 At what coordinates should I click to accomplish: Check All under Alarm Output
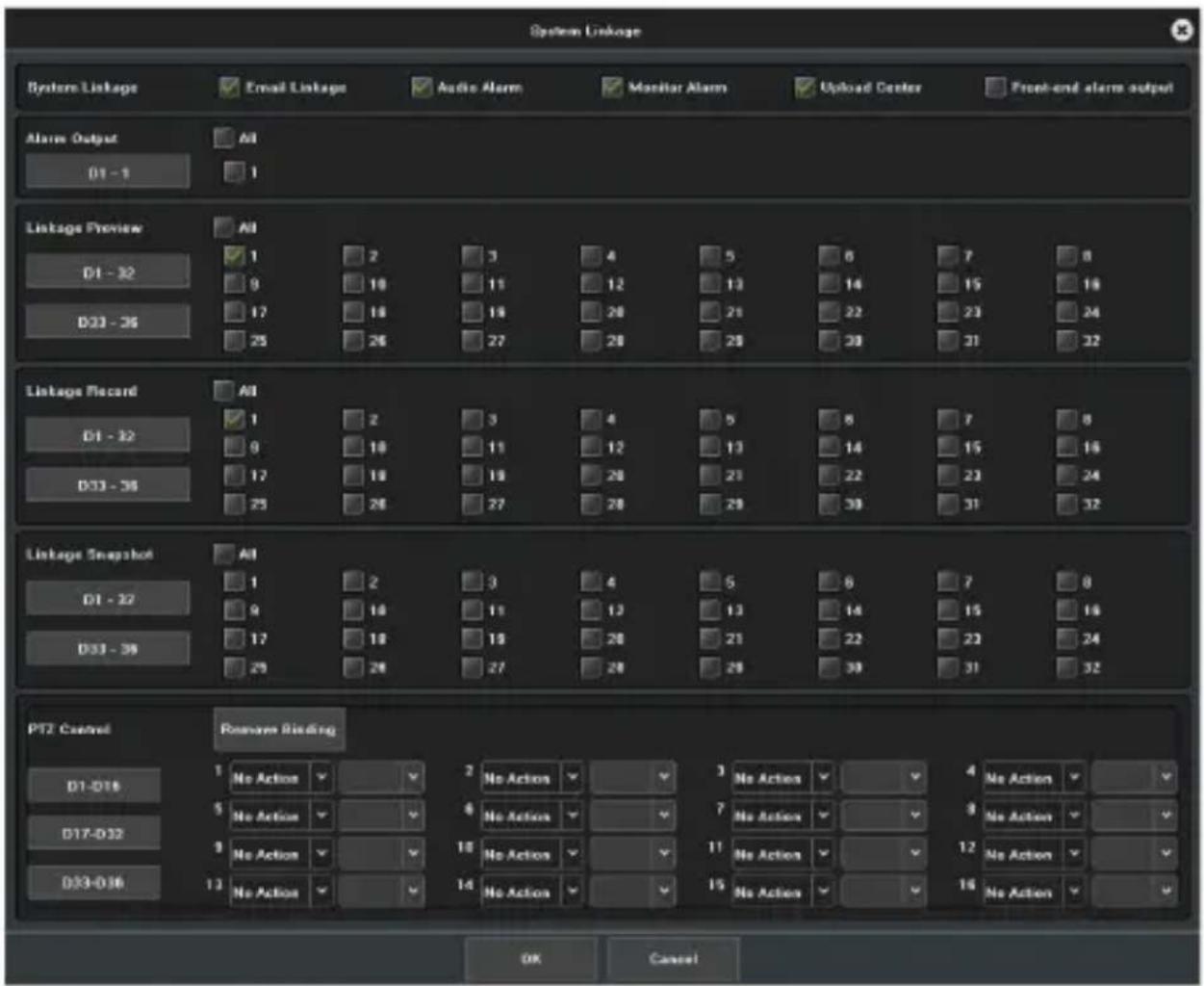point(223,138)
